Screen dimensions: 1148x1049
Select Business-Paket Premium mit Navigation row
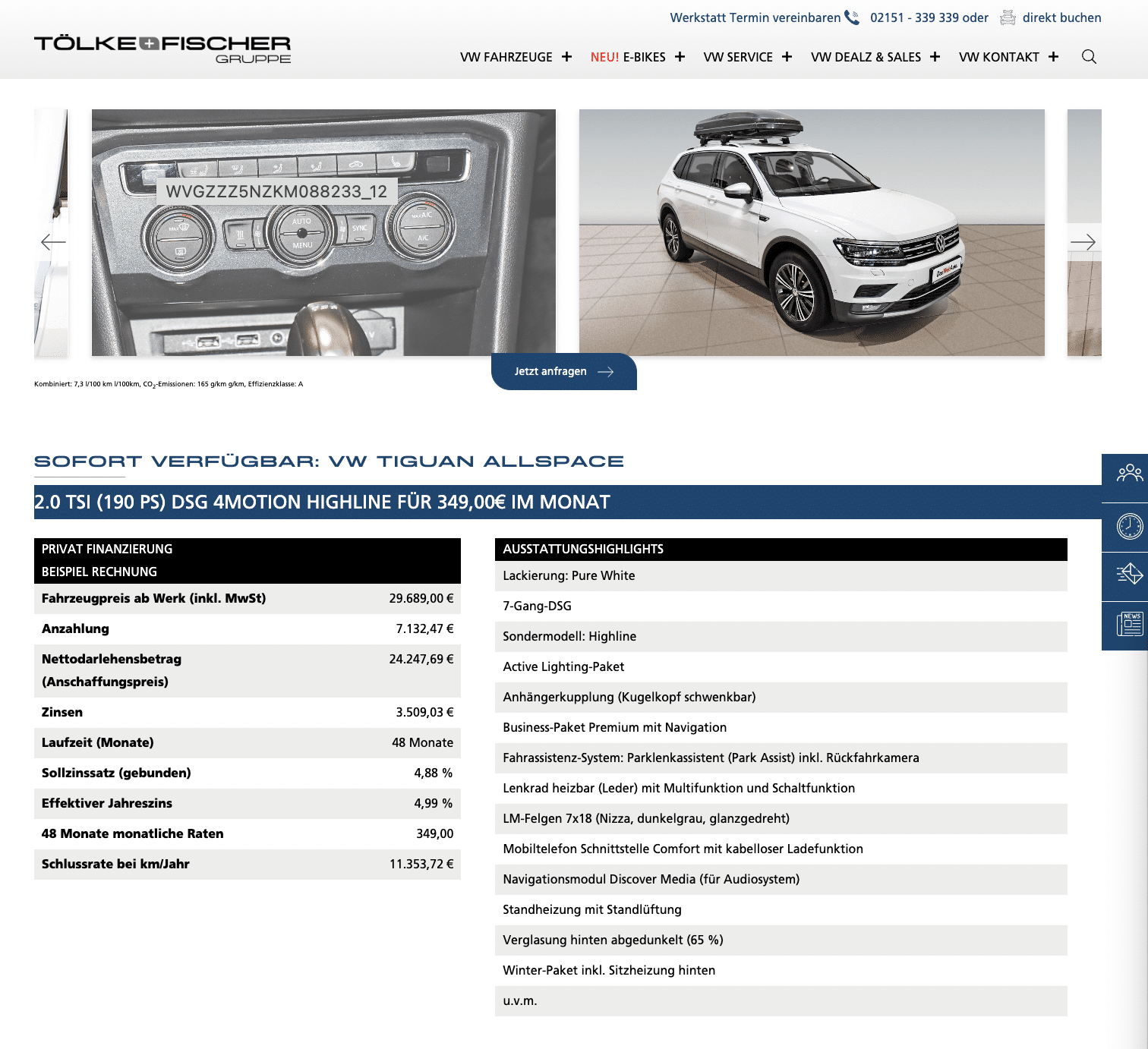[781, 728]
